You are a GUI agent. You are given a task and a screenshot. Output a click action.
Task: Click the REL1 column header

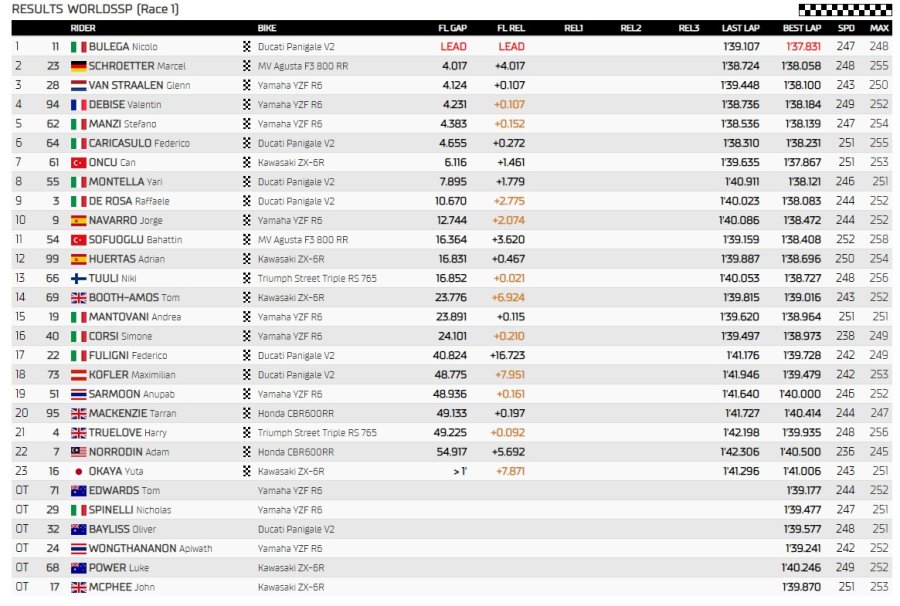tap(573, 28)
